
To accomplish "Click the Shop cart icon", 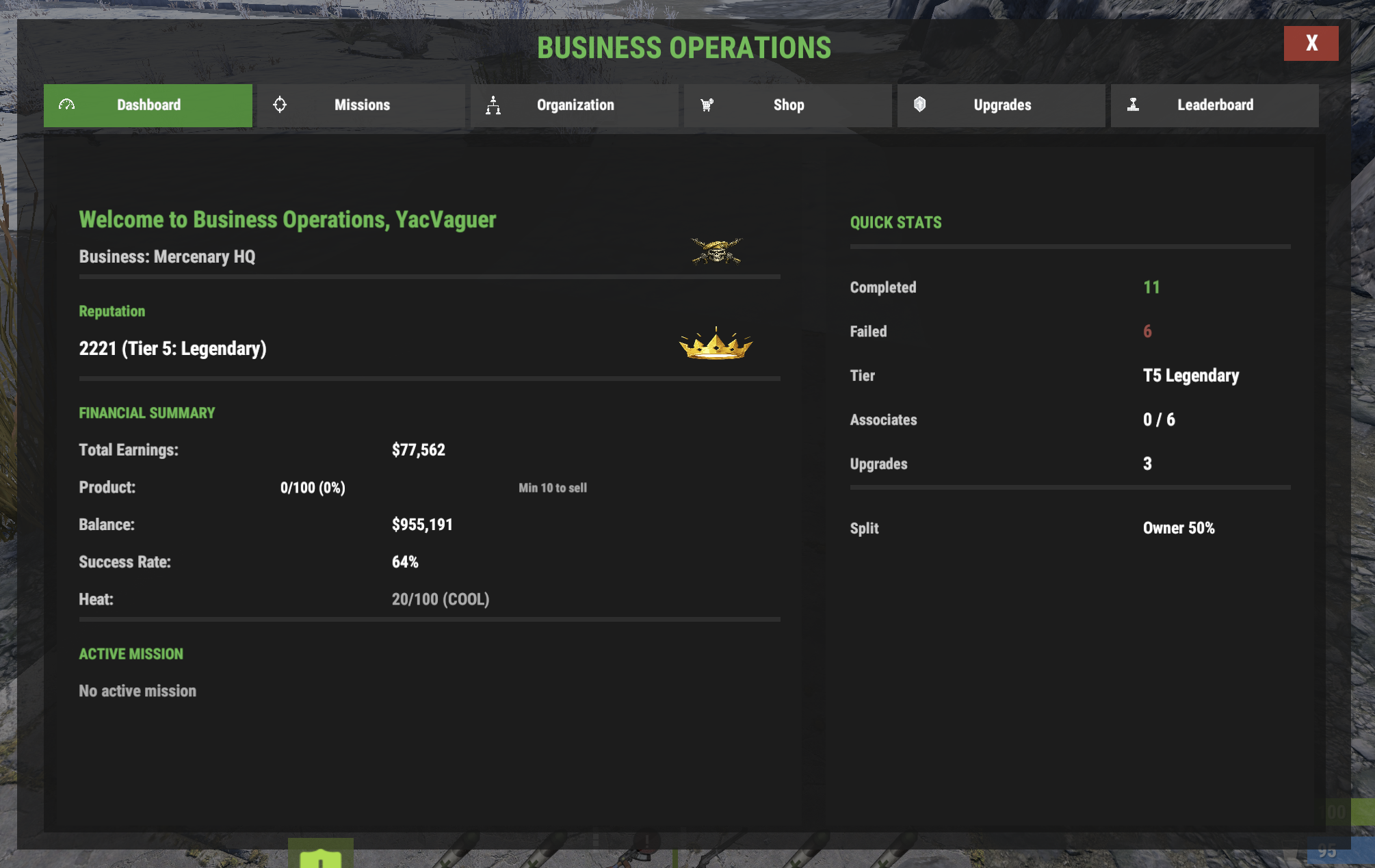I will pyautogui.click(x=707, y=105).
